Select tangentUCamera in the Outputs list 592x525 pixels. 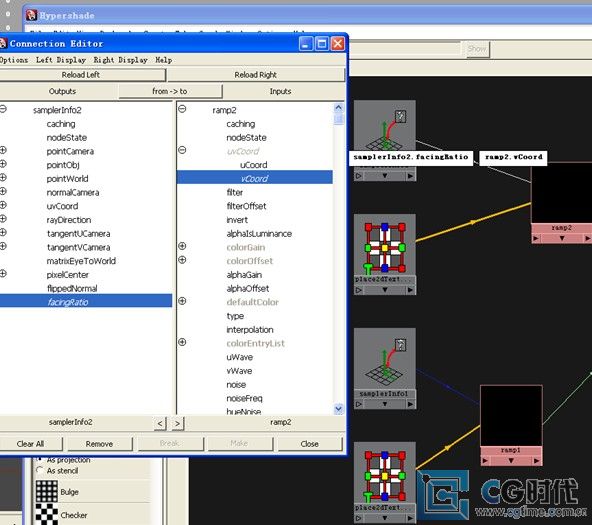point(79,234)
